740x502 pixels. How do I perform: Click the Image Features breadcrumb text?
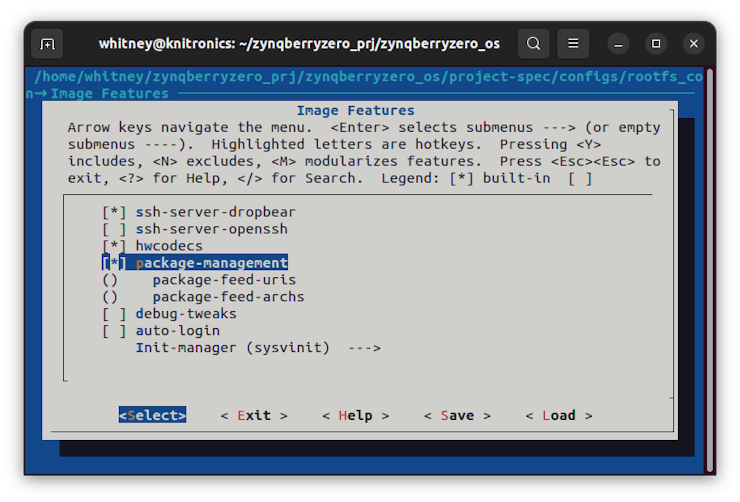(x=109, y=93)
